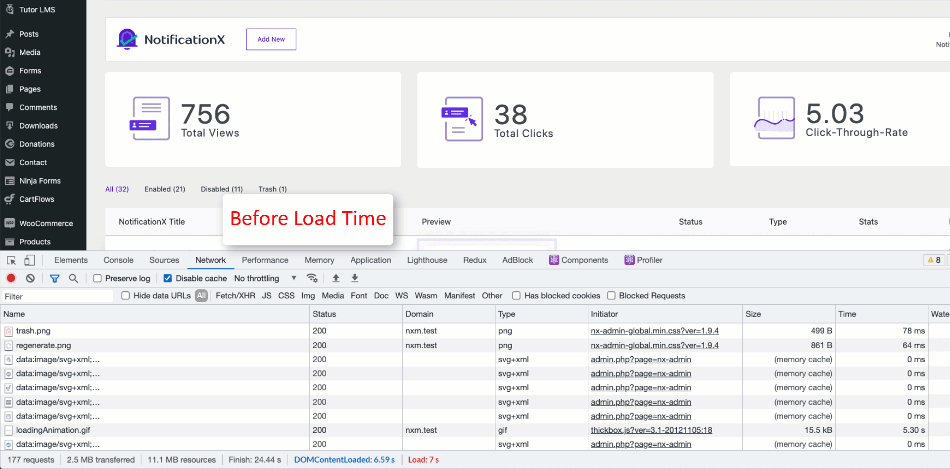This screenshot has height=469, width=950.
Task: Click the WooCommerce icon in sidebar
Action: click(x=9, y=223)
